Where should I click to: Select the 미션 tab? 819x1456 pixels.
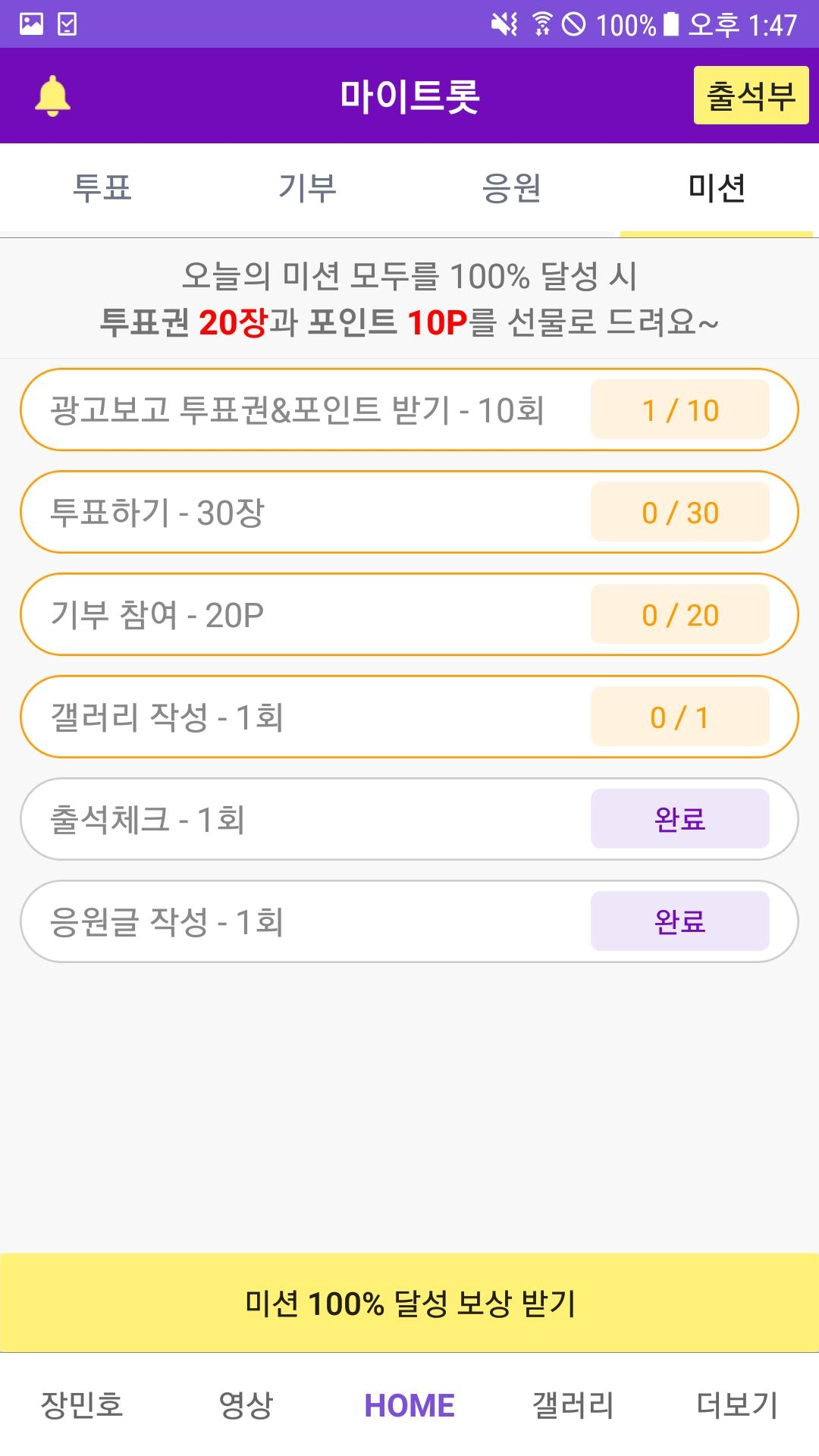click(x=717, y=188)
